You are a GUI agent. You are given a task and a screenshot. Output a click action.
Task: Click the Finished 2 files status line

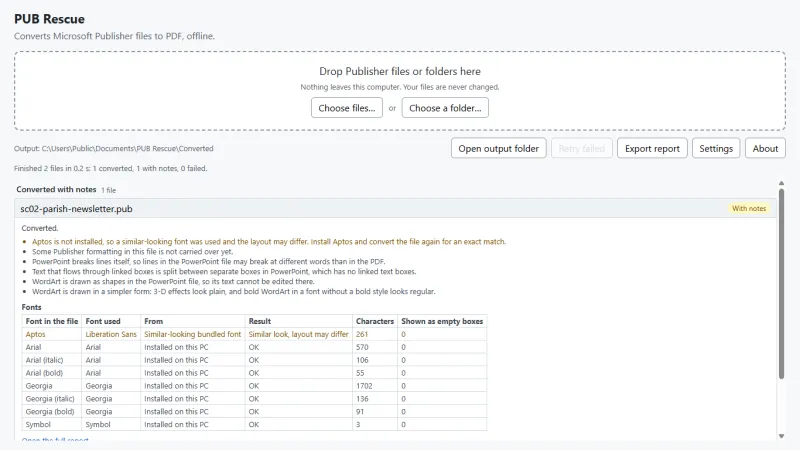[x=110, y=168]
